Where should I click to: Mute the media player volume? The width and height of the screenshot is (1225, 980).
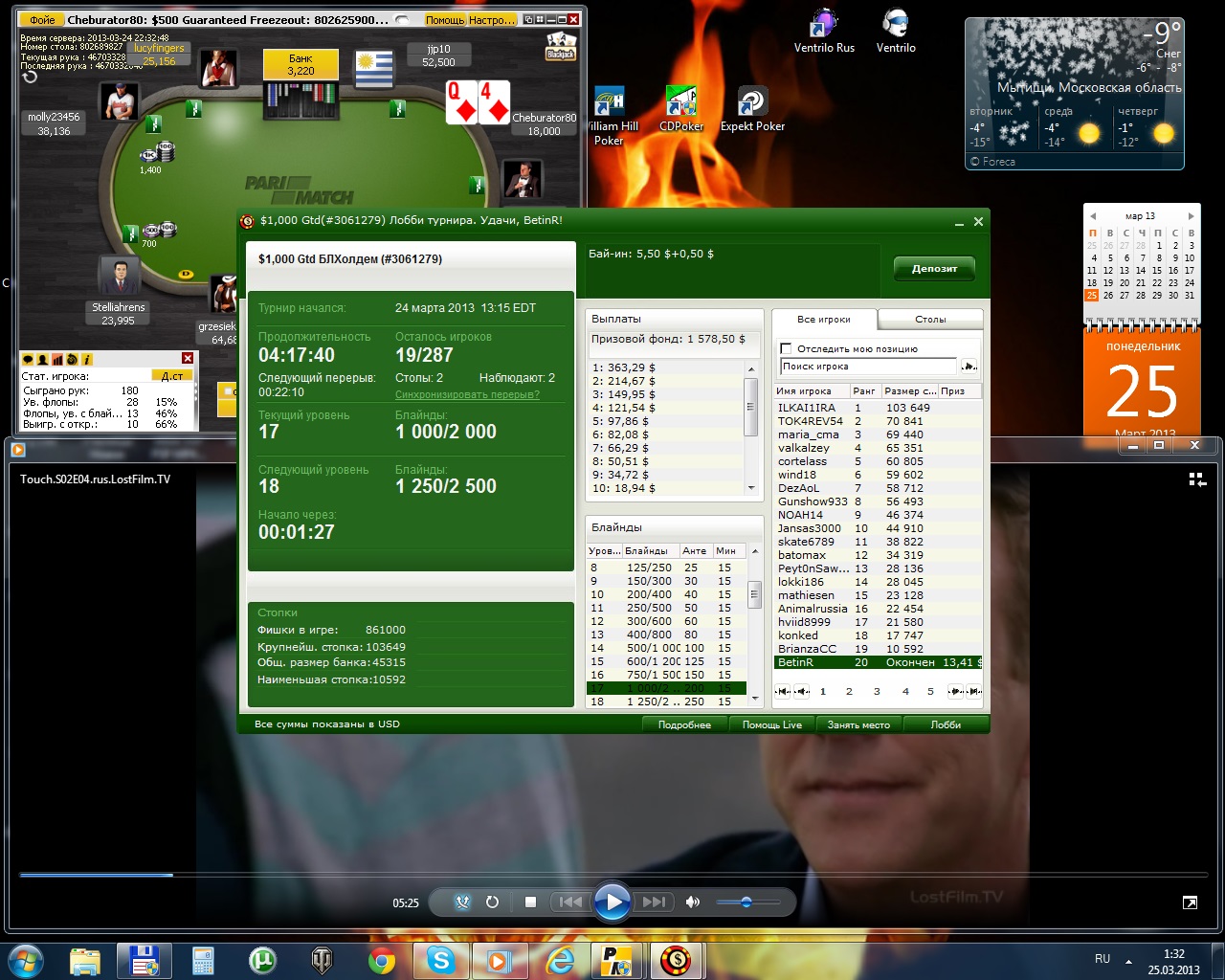[x=693, y=902]
